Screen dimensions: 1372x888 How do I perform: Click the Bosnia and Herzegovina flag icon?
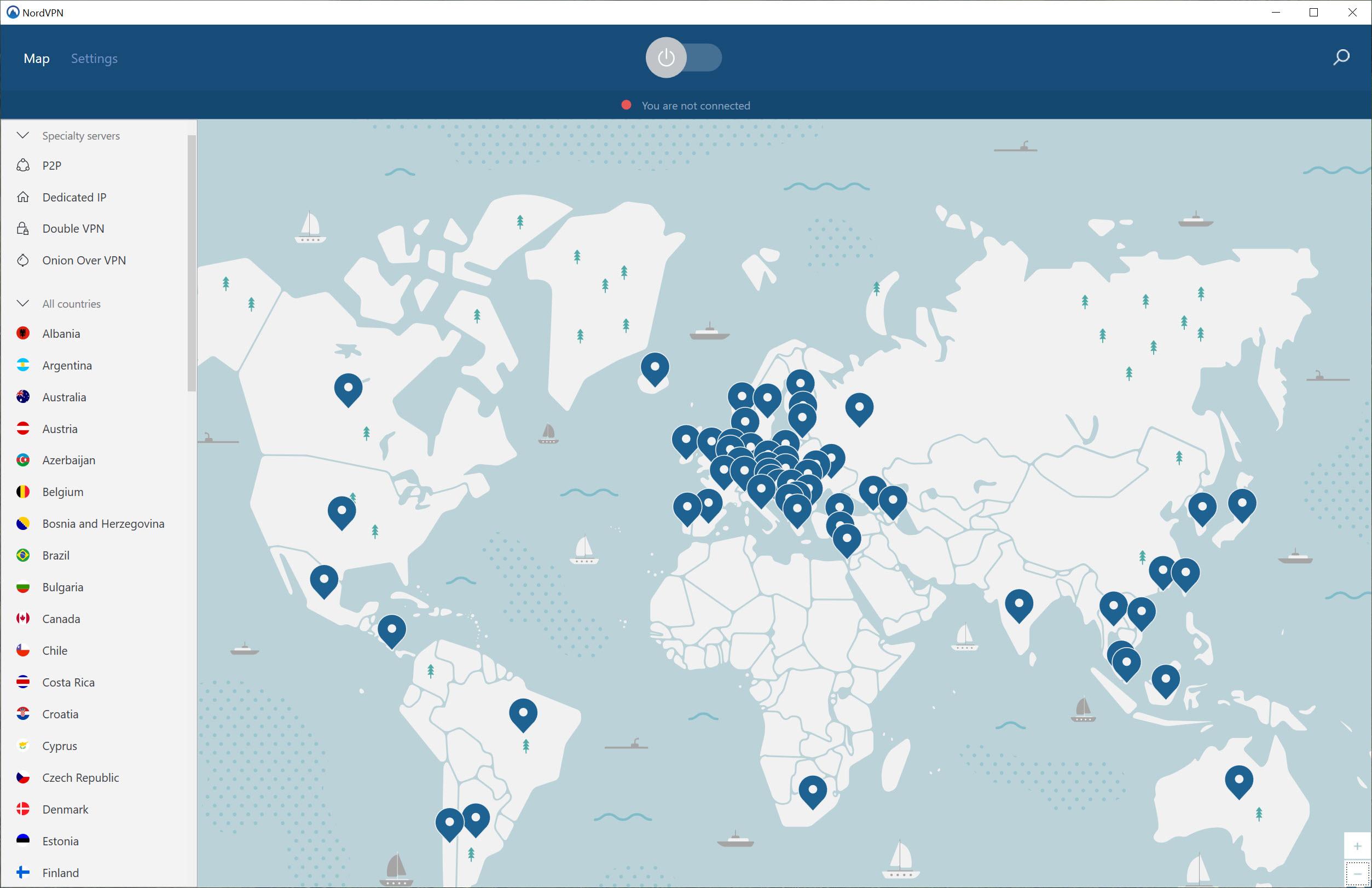(x=23, y=523)
